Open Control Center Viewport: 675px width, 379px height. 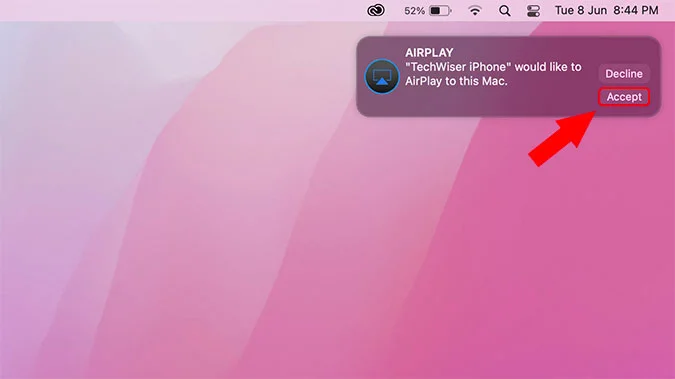(533, 10)
